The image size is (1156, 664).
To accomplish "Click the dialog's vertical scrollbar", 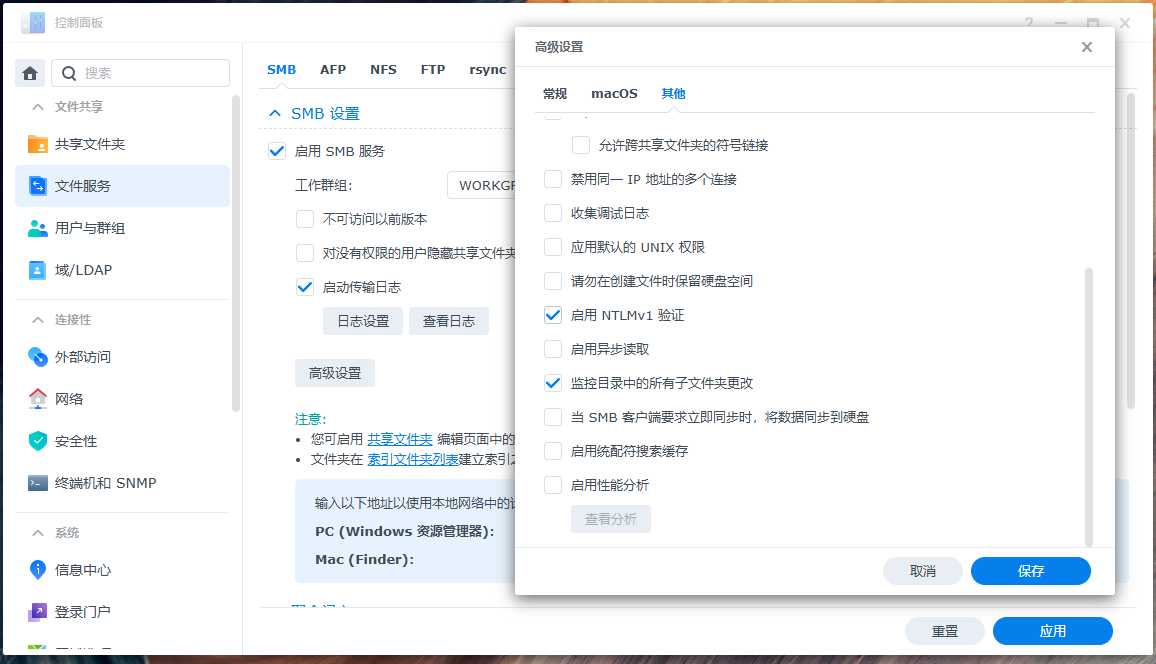I will pos(1089,400).
